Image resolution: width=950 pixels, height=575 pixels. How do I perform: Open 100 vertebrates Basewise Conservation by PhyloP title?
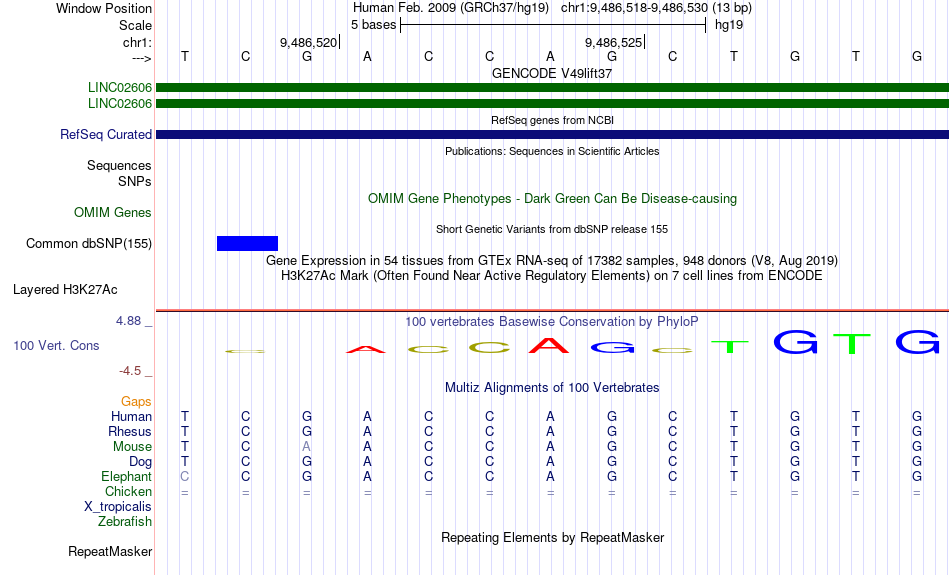(552, 322)
